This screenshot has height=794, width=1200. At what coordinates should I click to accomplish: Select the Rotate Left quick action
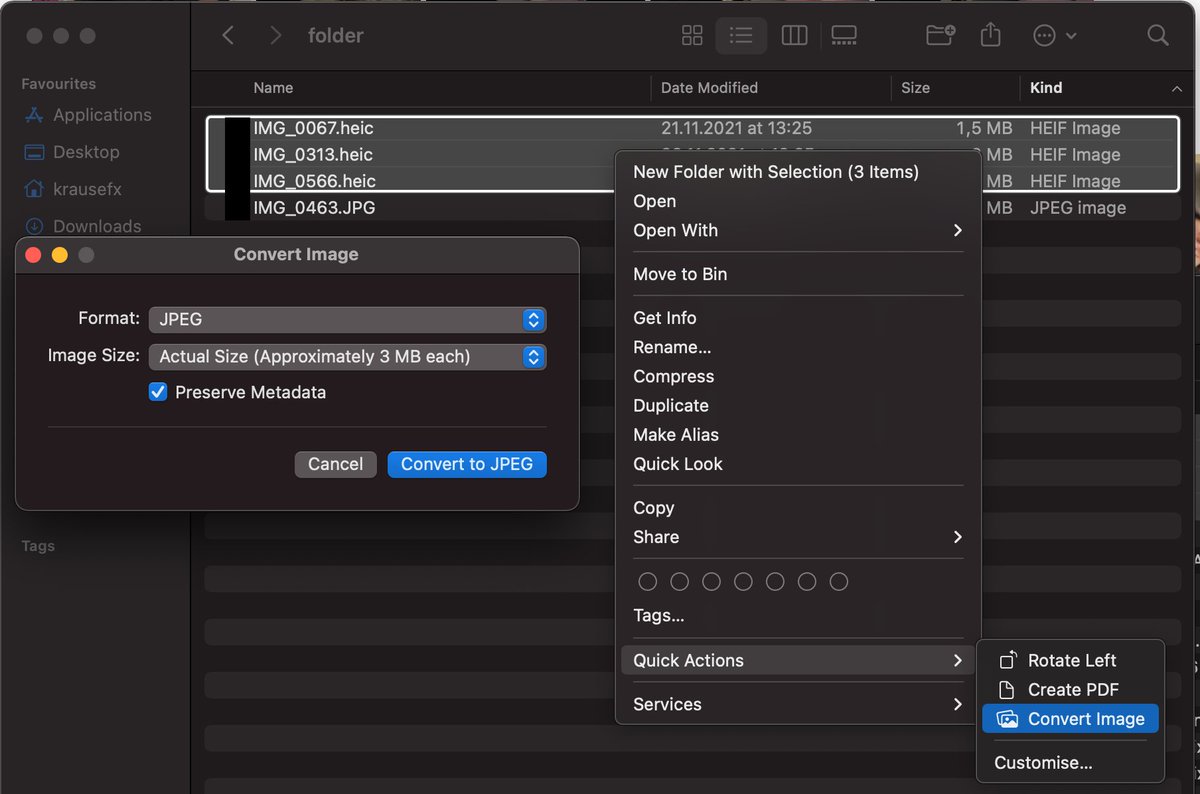click(x=1072, y=660)
